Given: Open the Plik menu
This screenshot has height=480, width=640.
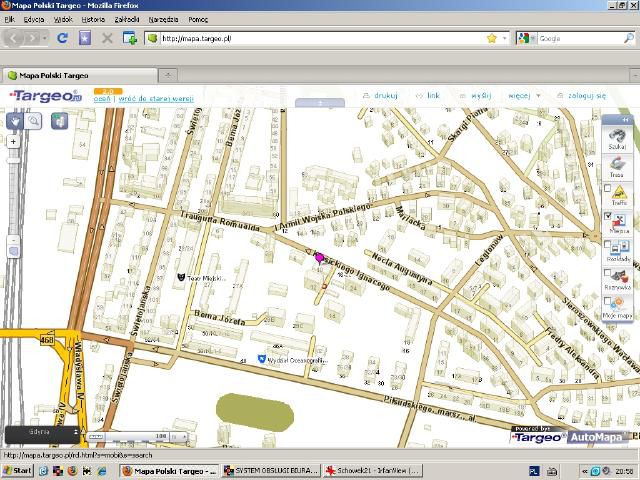Looking at the screenshot, I should tap(10, 19).
